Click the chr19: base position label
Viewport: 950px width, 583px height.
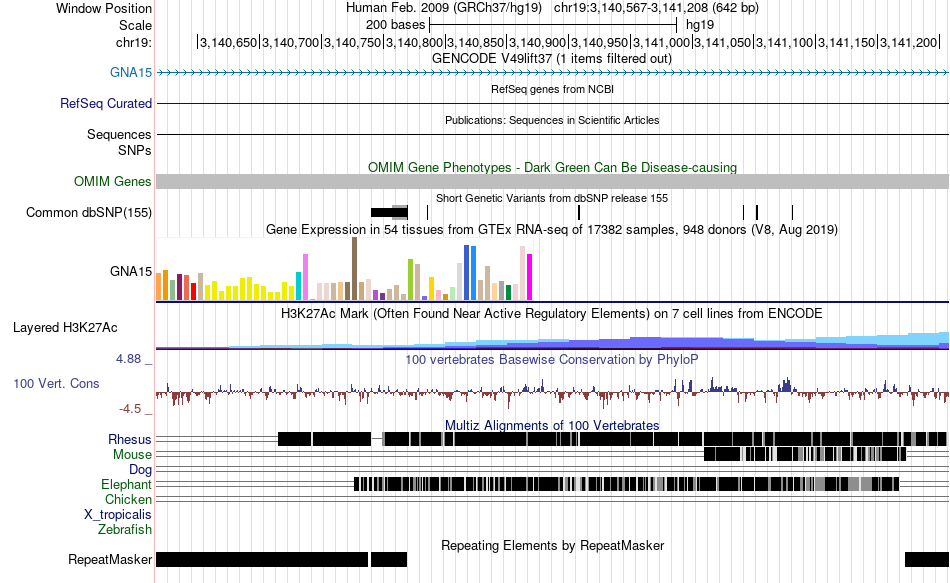pyautogui.click(x=133, y=42)
